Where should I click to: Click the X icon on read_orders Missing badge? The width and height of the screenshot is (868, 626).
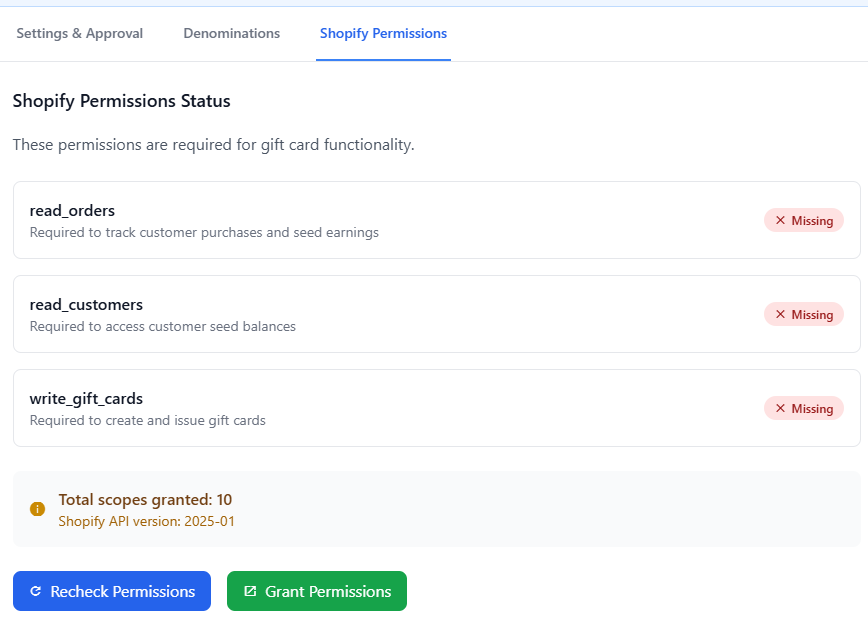pos(780,220)
